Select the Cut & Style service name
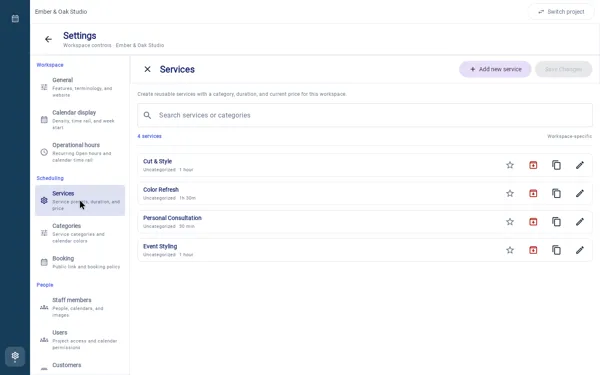Screen dimensions: 600x375 point(157,161)
